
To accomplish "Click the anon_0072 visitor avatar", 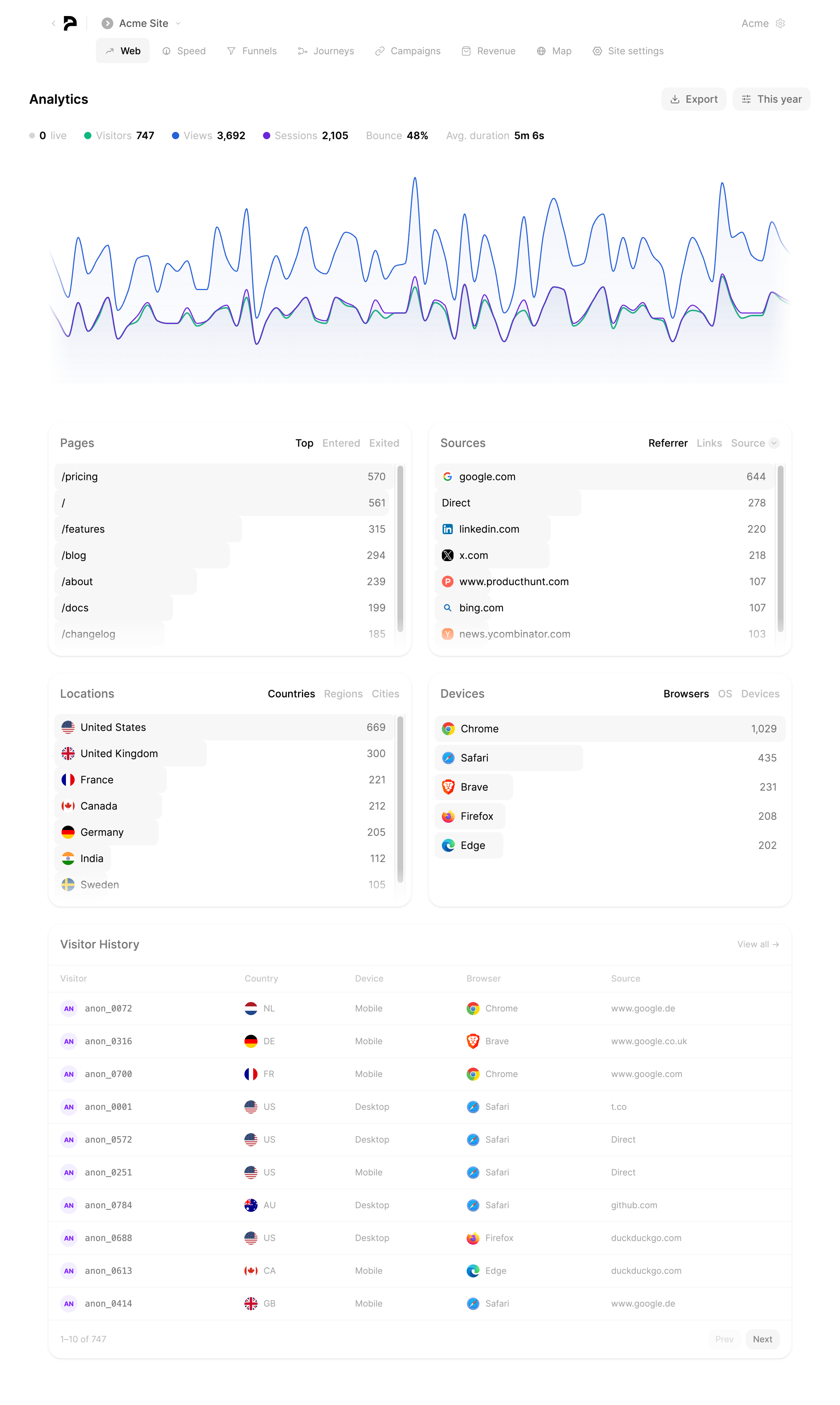I will point(69,1008).
